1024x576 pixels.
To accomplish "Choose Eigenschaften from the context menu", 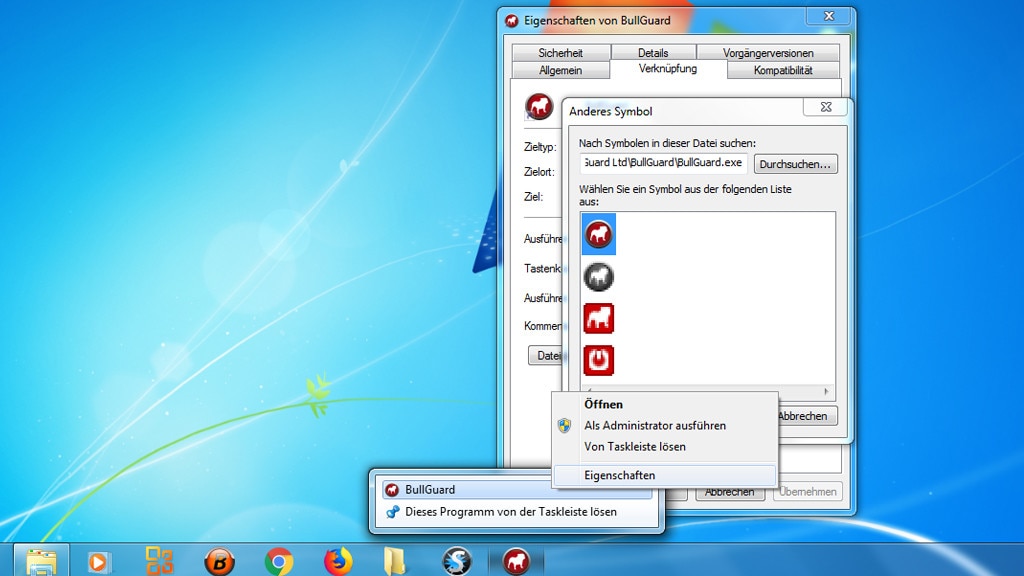I will [x=620, y=477].
